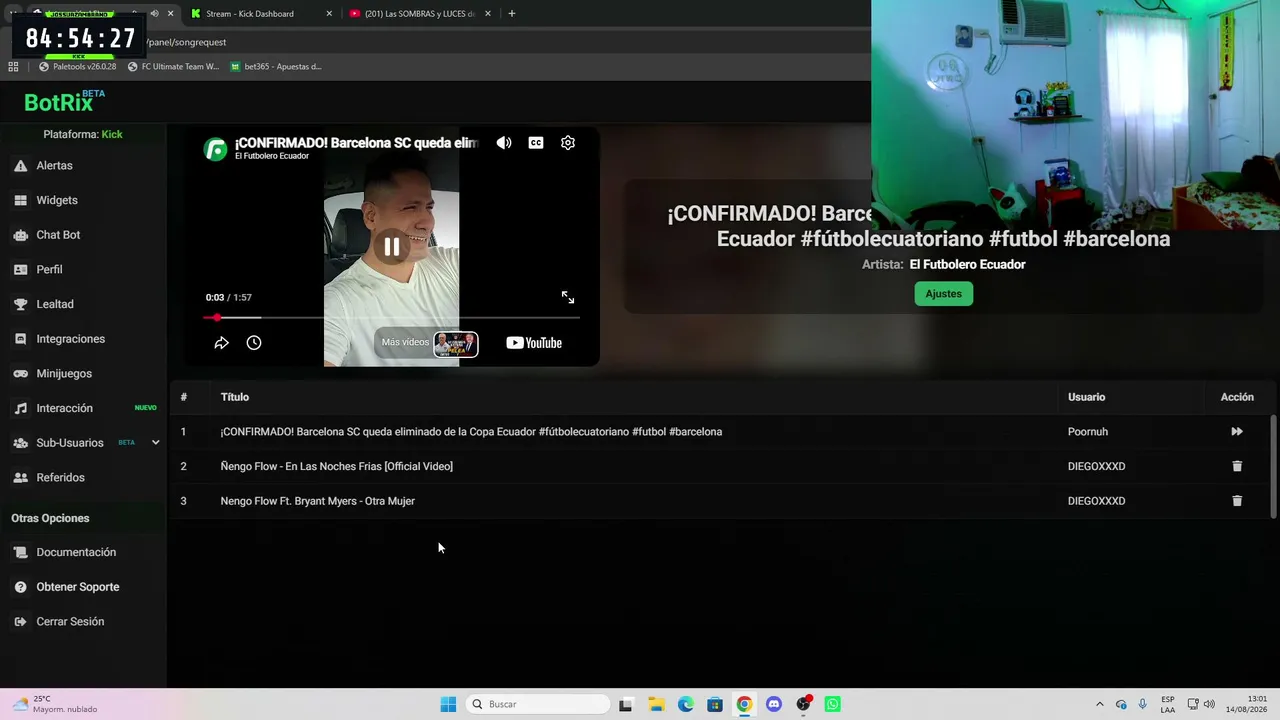This screenshot has width=1280, height=720.
Task: Open Discord from the taskbar
Action: 773,704
